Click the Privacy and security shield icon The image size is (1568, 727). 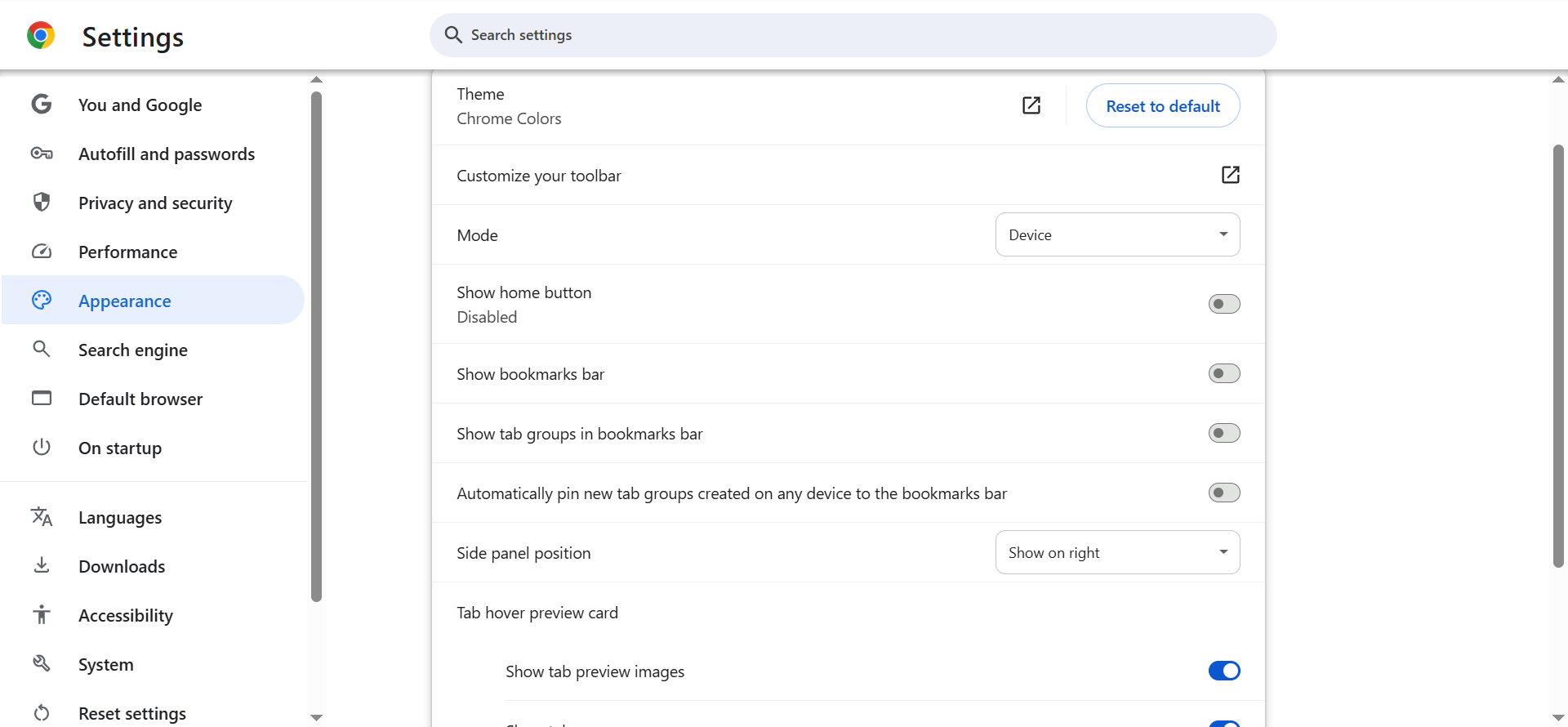point(42,203)
